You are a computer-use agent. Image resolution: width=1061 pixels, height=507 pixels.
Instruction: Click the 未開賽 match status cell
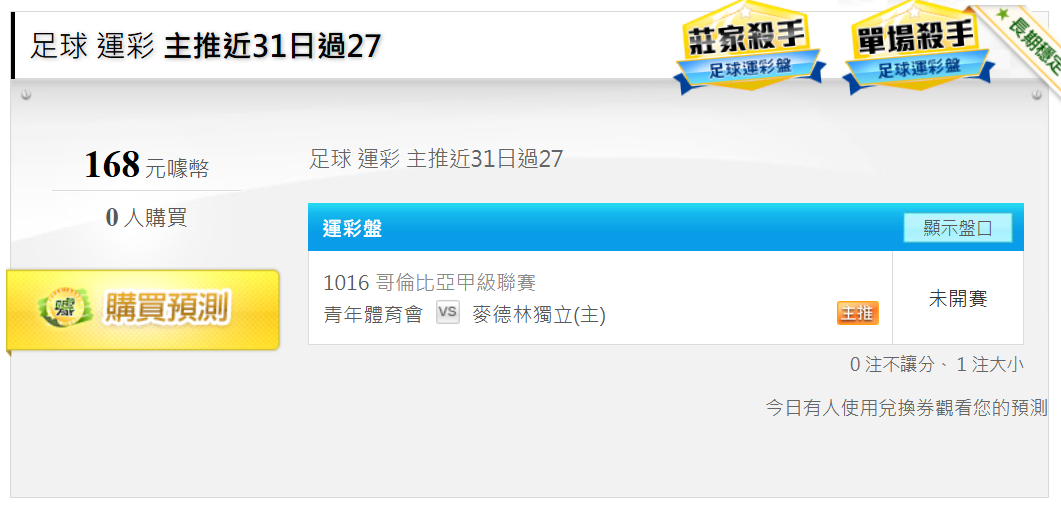point(958,298)
